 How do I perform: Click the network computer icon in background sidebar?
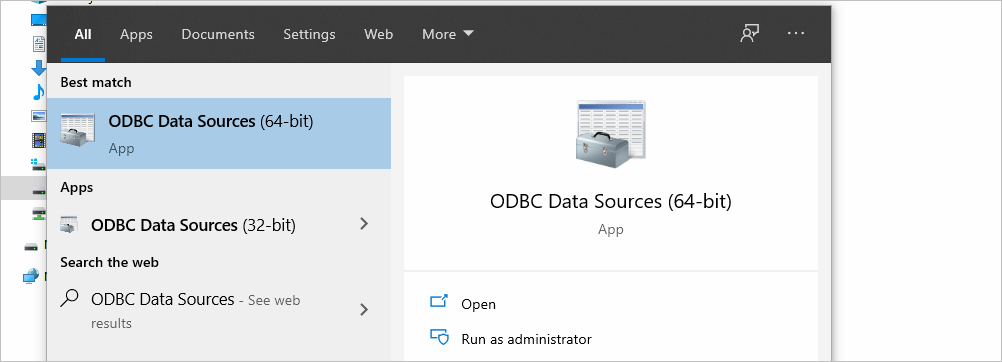[x=31, y=276]
